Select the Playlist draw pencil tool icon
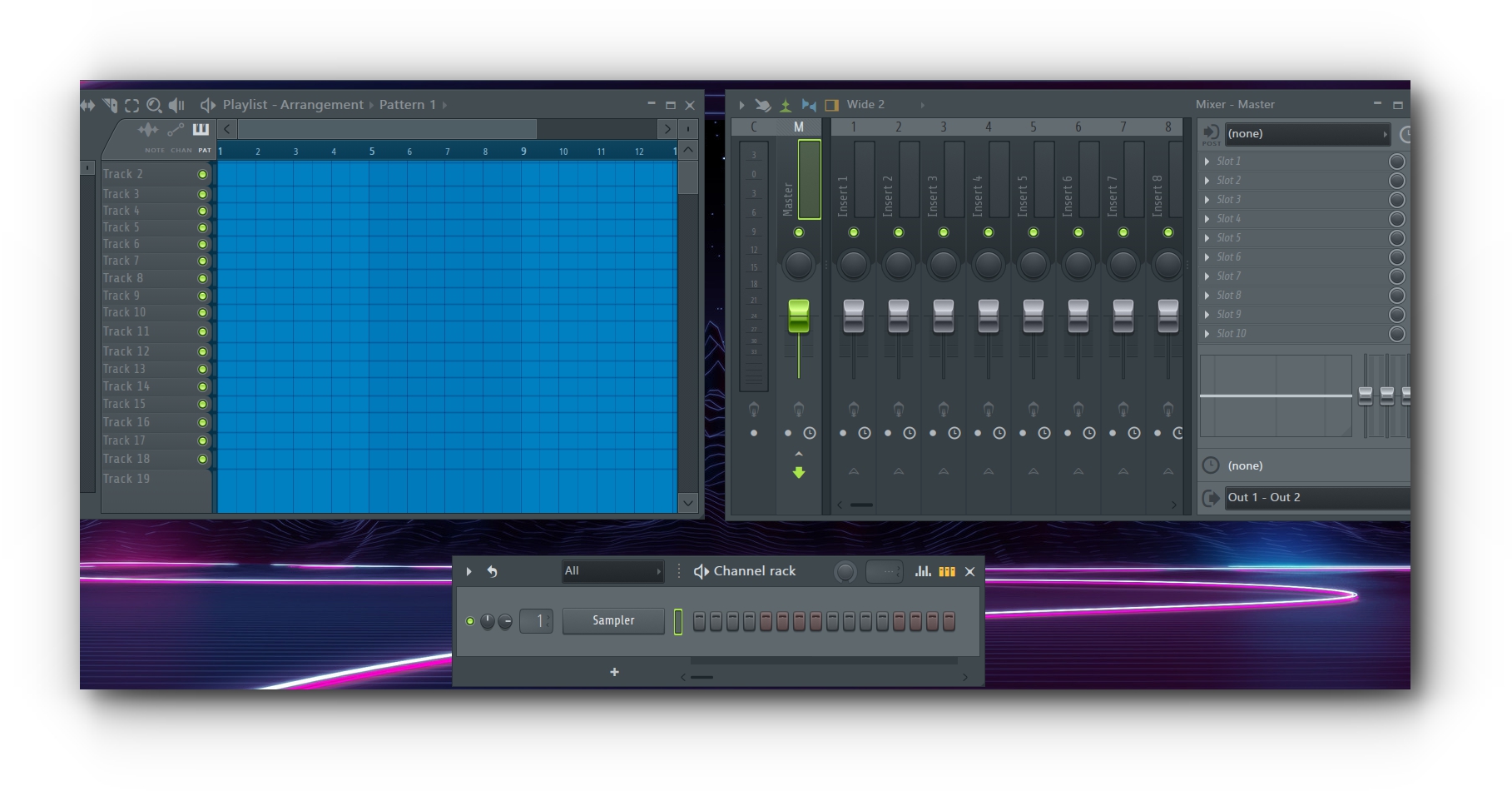This screenshot has height=791, width=1512. (110, 105)
